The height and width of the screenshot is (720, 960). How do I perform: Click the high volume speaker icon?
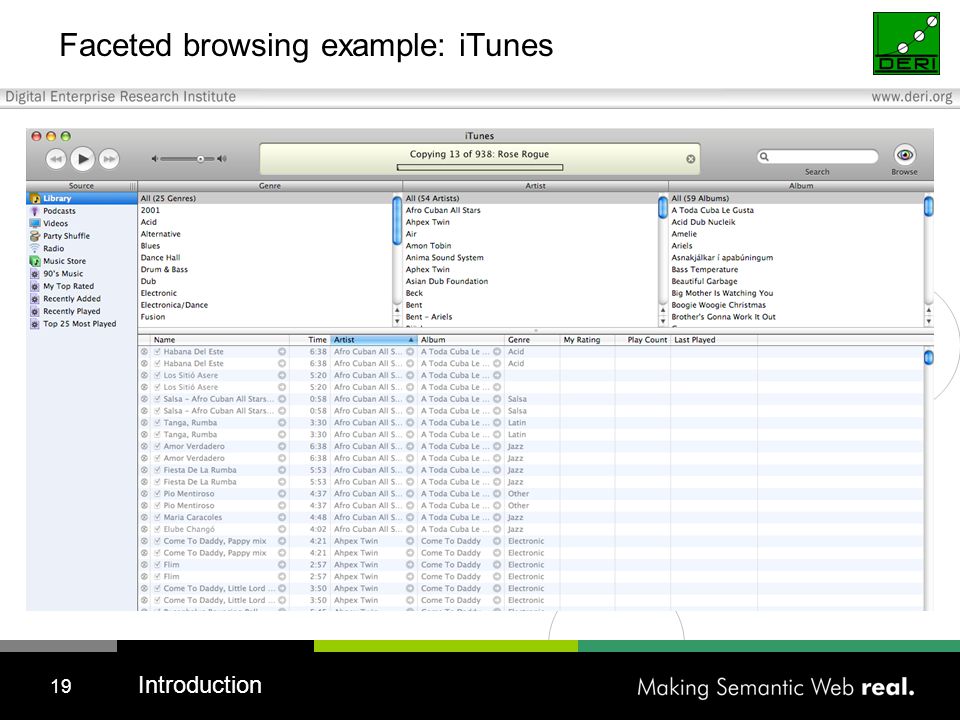[x=222, y=159]
